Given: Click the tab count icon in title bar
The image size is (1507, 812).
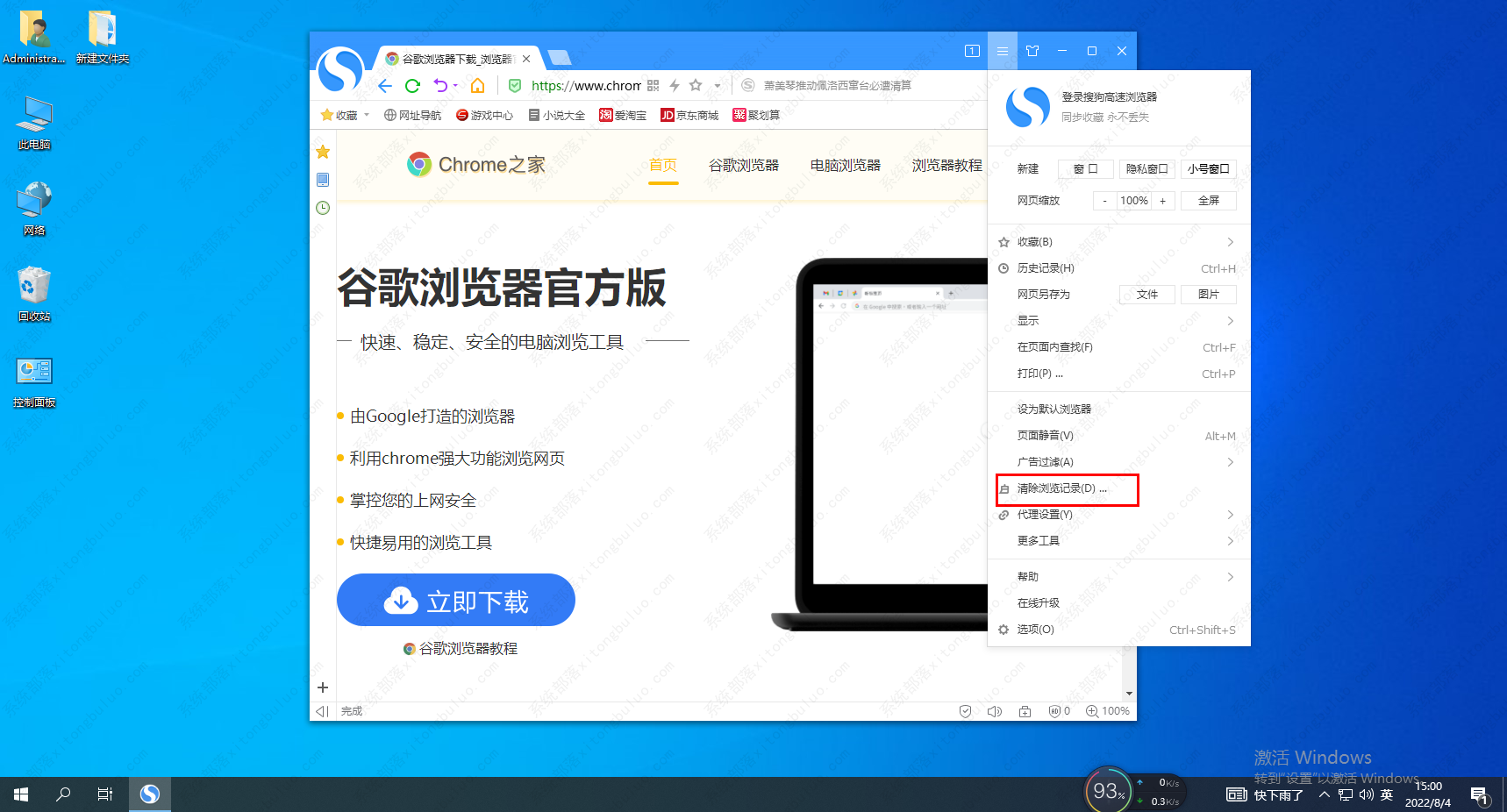Looking at the screenshot, I should [x=972, y=51].
